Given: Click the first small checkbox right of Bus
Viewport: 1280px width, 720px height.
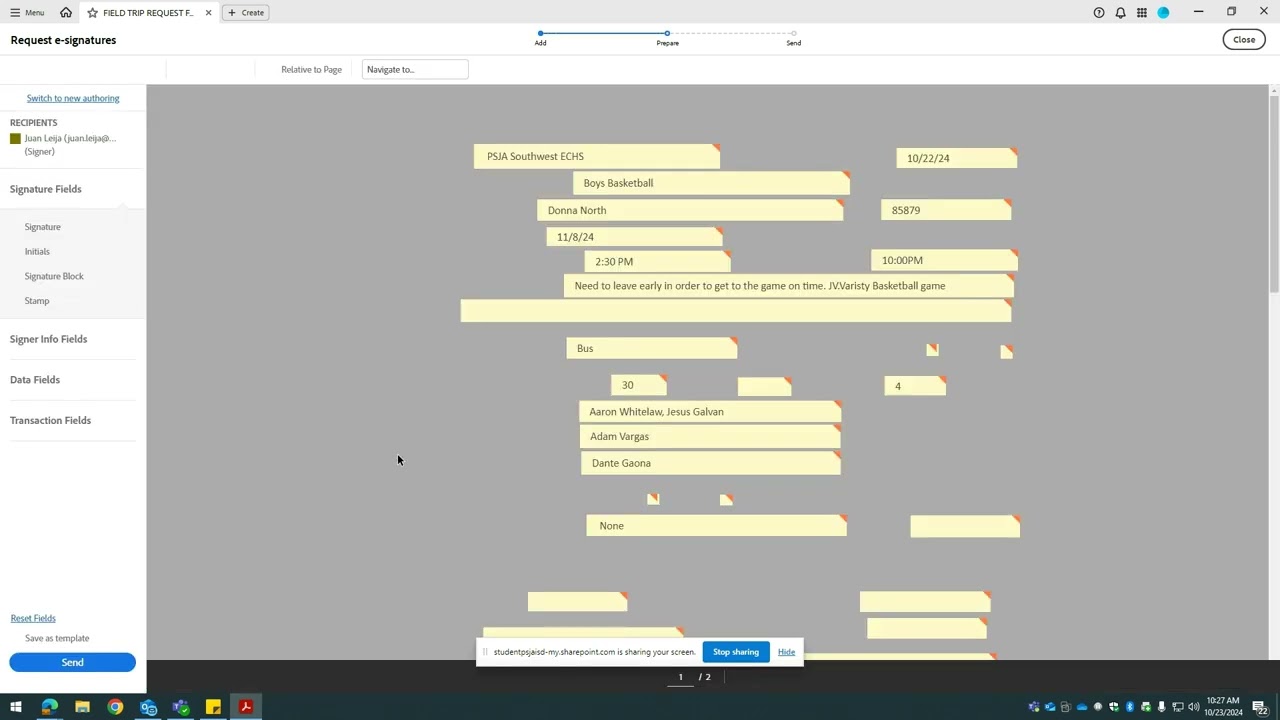Looking at the screenshot, I should click(932, 349).
